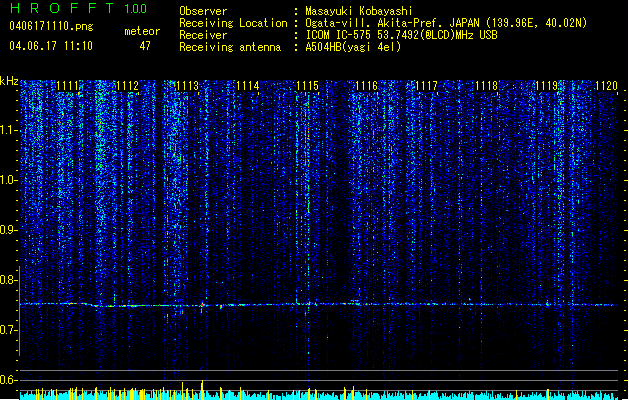Click the Observer field label
The width and height of the screenshot is (629, 400).
(203, 11)
